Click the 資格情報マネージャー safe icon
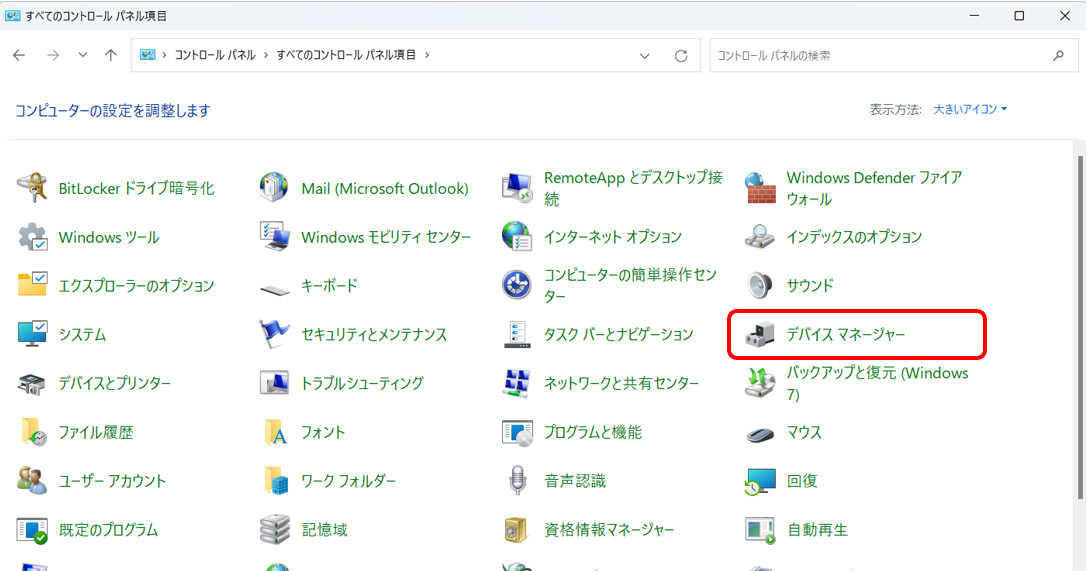1088x571 pixels. pos(517,529)
